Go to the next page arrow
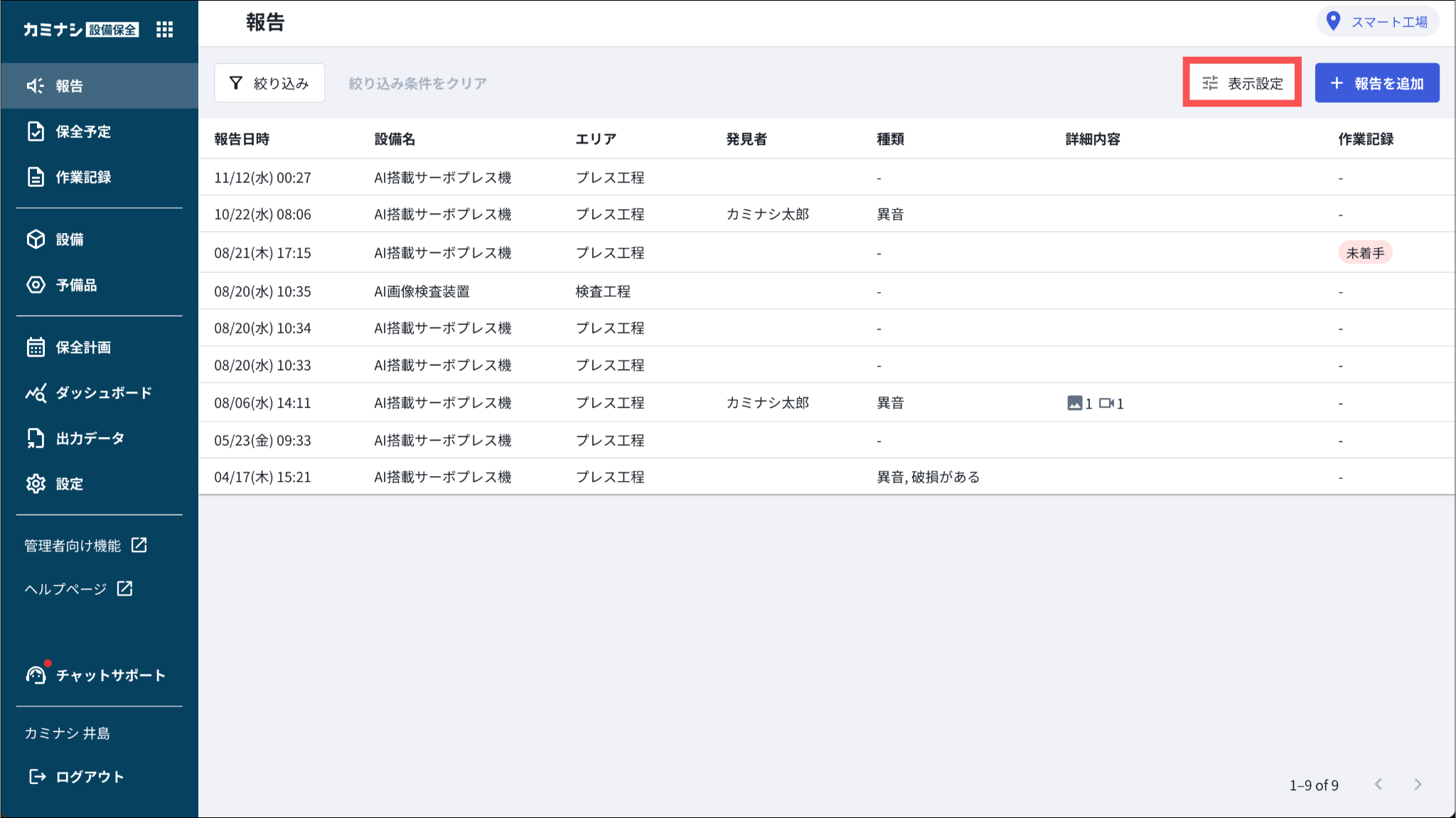 (1418, 784)
